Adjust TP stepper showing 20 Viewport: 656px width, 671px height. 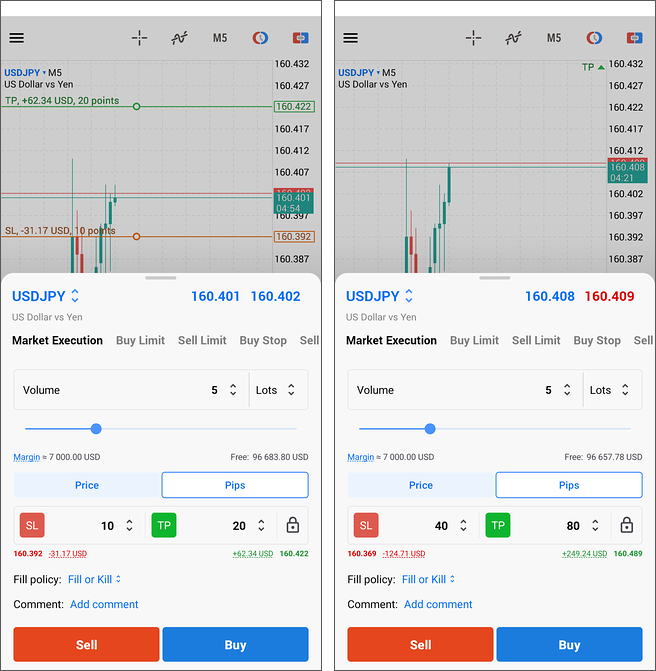(261, 526)
